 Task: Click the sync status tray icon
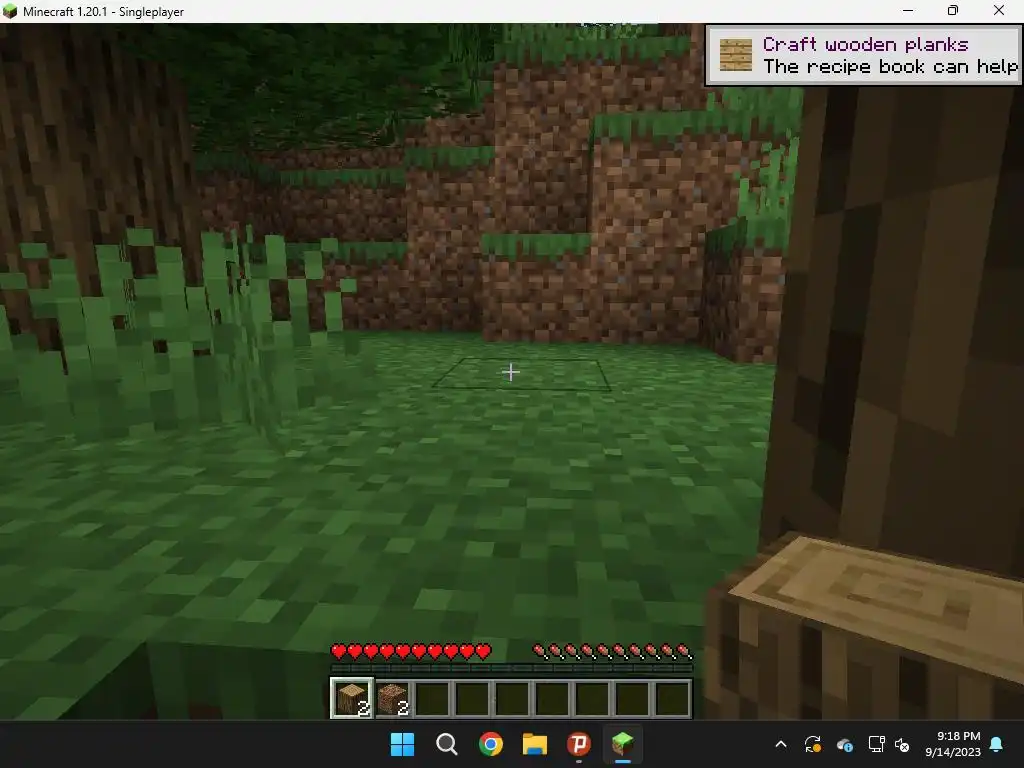pyautogui.click(x=812, y=744)
